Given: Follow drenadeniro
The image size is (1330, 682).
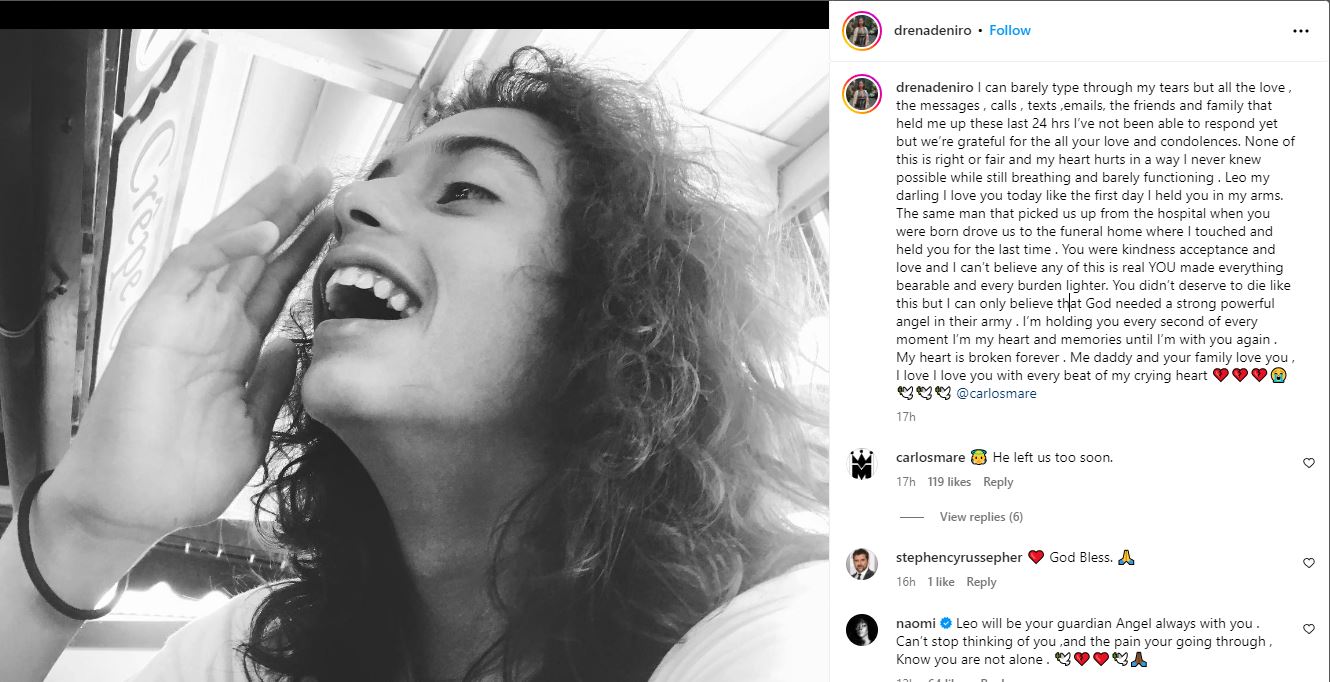Looking at the screenshot, I should click(1009, 31).
